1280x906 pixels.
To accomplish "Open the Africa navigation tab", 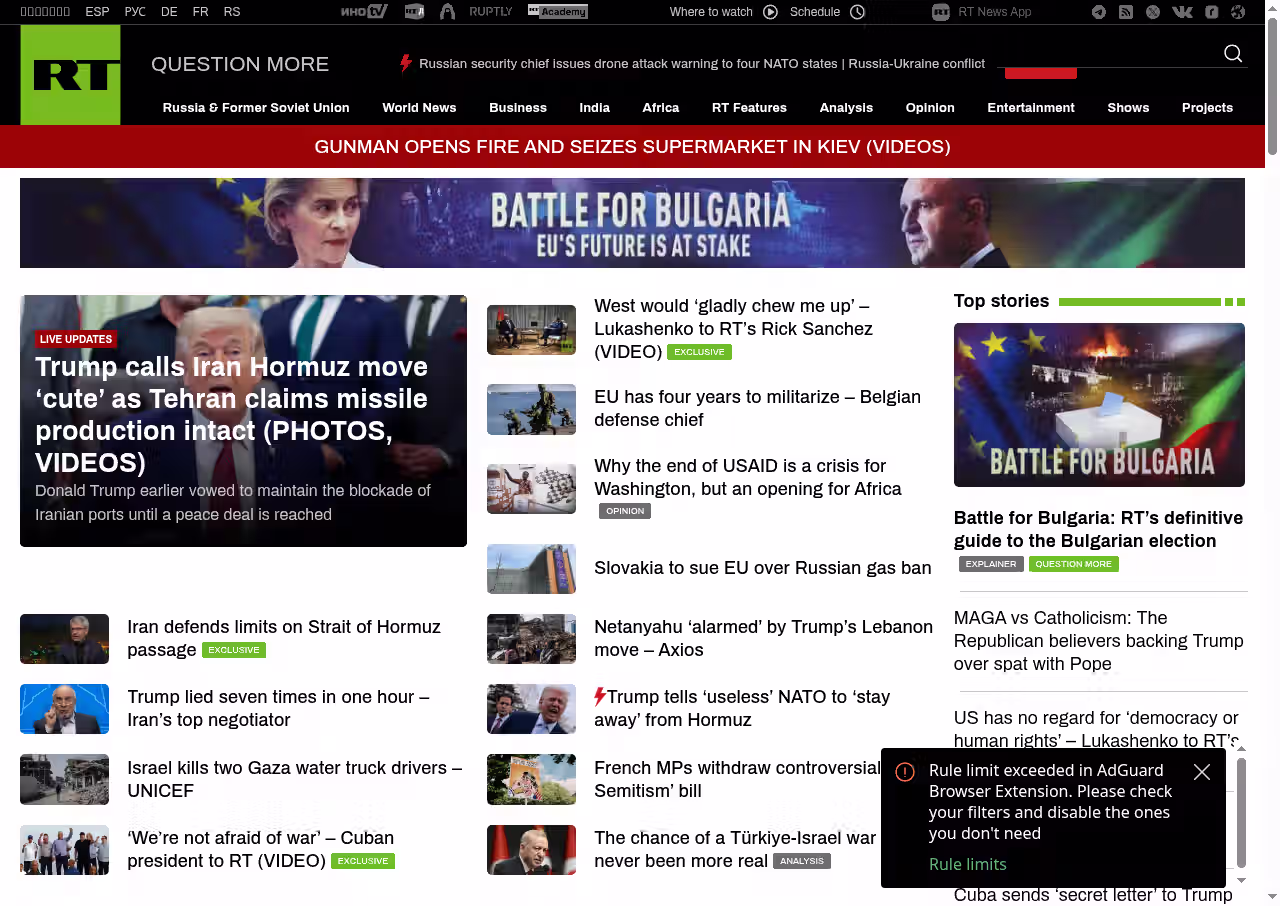I will (x=660, y=108).
